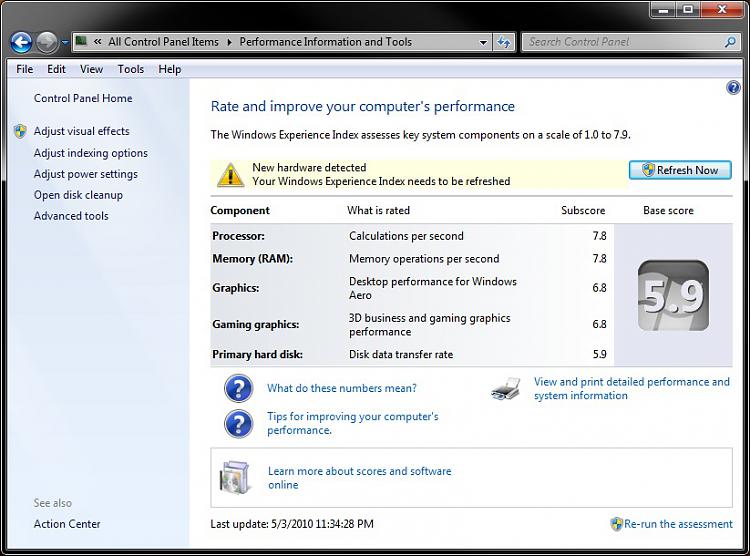Click the software box icon
The image size is (750, 556).
235,478
